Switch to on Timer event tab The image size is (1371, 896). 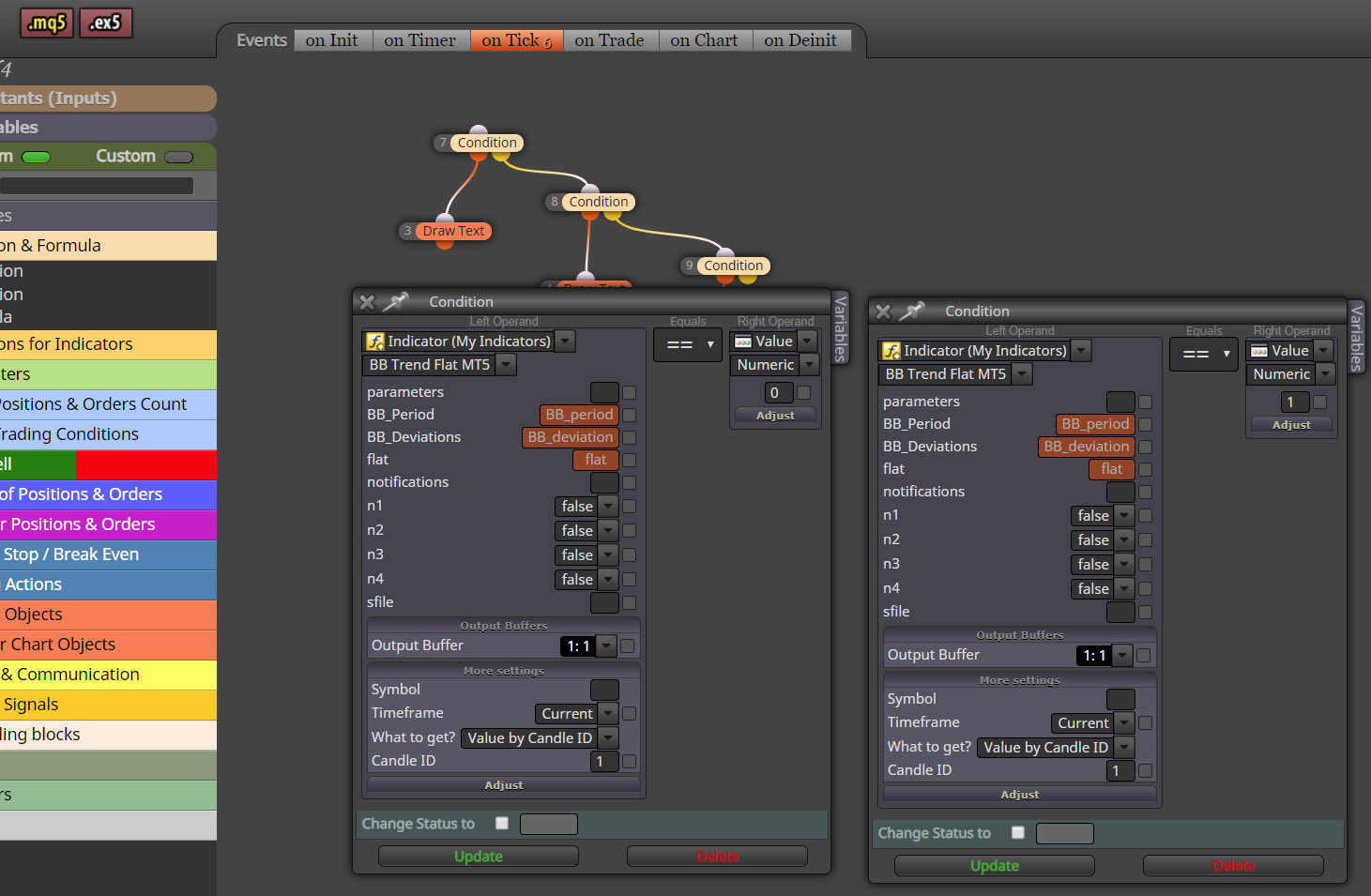tap(420, 40)
